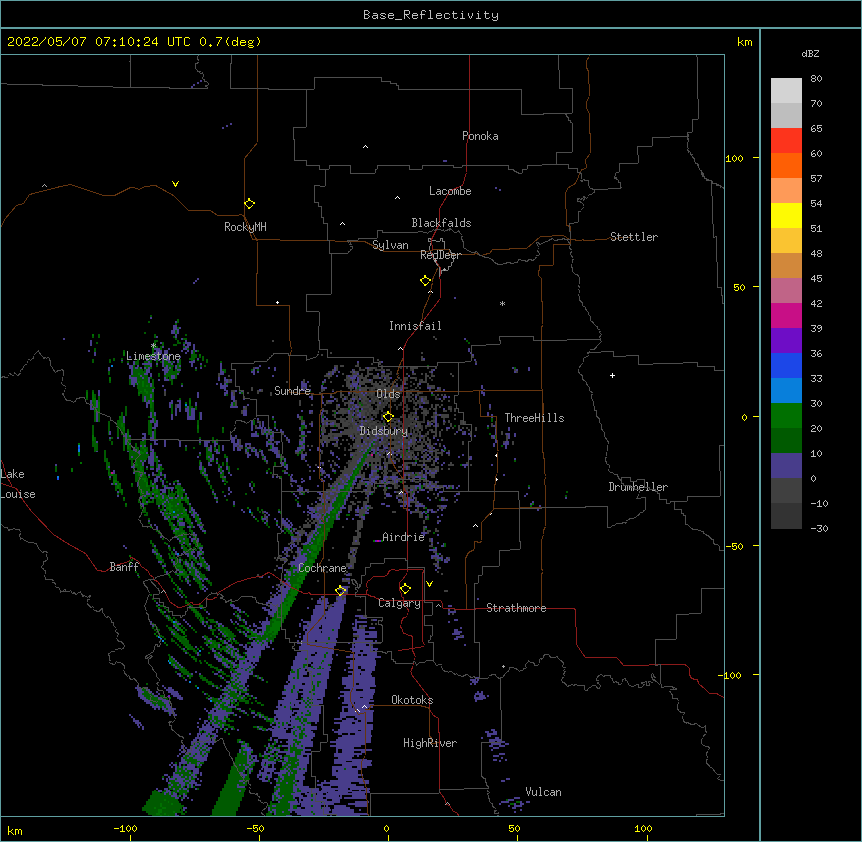The image size is (862, 842).
Task: Click the yellow V marker northwest of RockyMH
Action: pyautogui.click(x=175, y=184)
